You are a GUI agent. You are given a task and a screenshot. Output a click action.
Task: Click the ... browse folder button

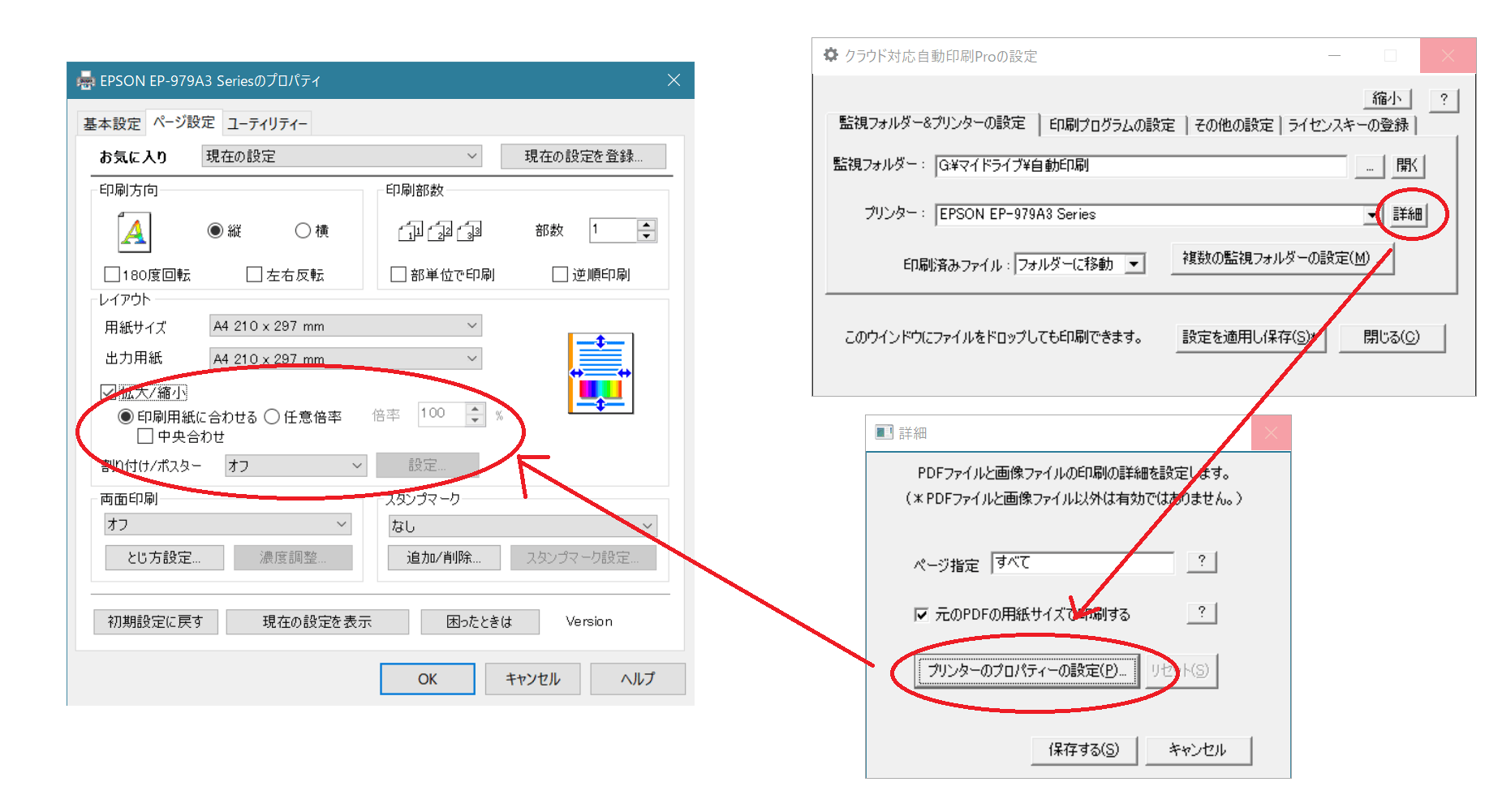[1369, 166]
